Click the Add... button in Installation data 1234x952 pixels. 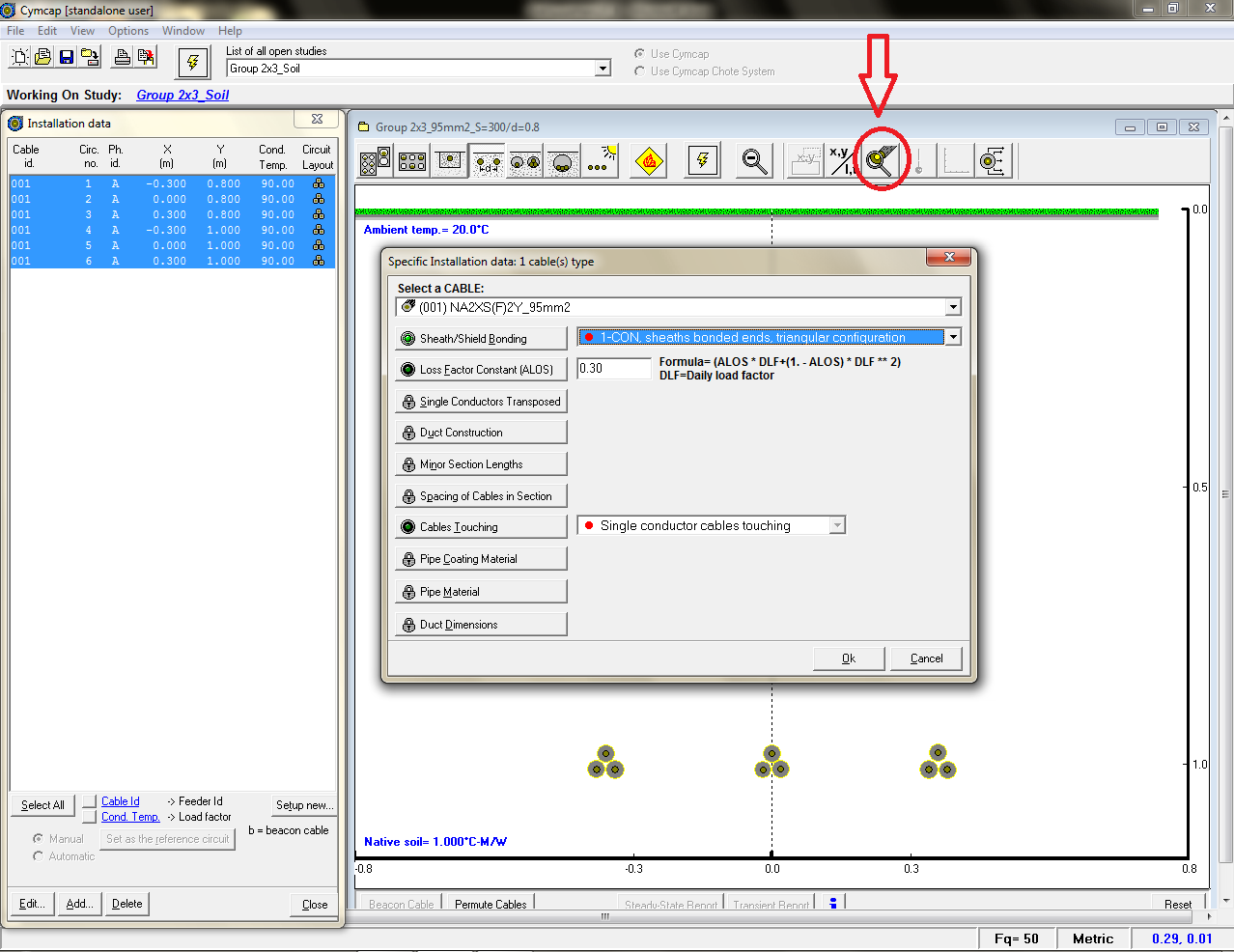79,904
